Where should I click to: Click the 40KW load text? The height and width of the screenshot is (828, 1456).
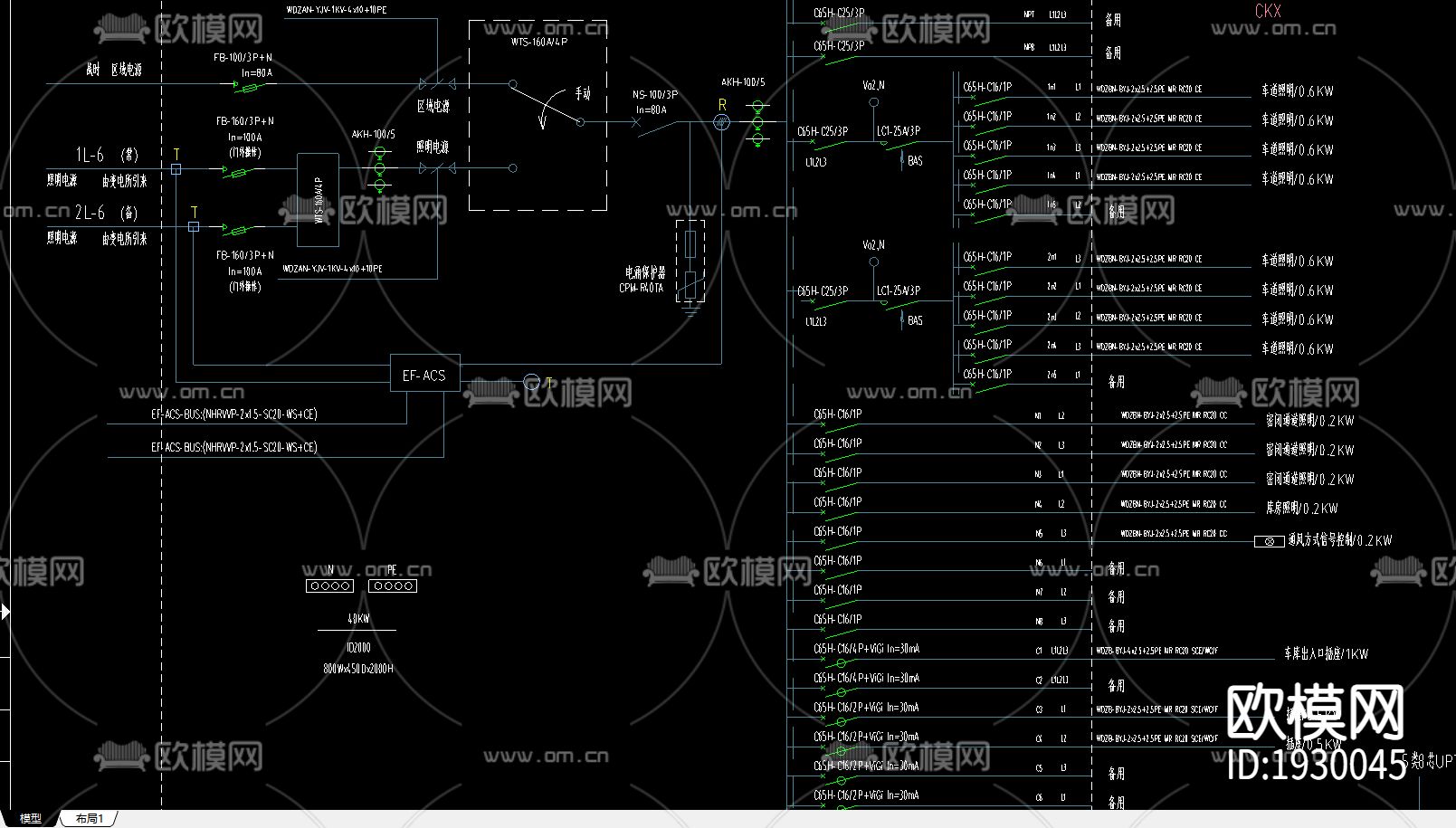[x=358, y=619]
